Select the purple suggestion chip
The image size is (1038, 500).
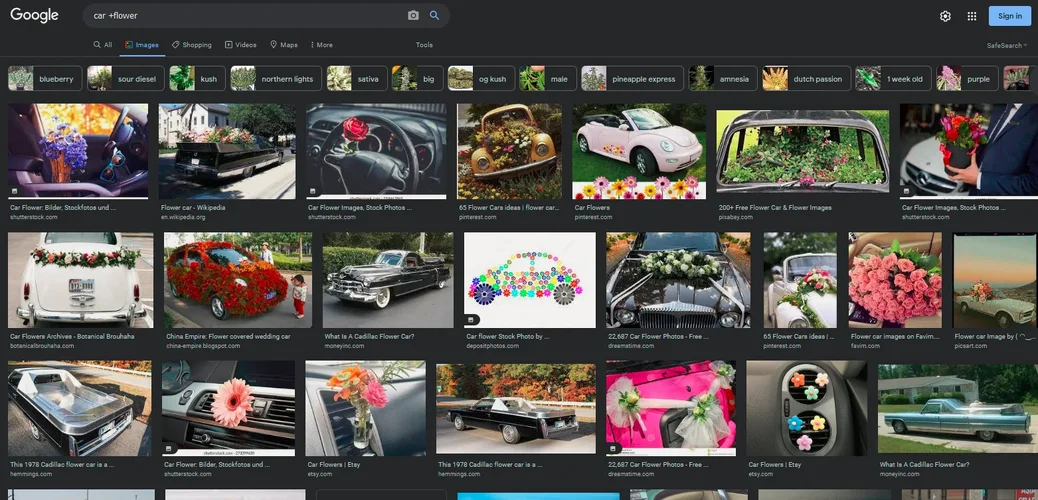point(967,78)
